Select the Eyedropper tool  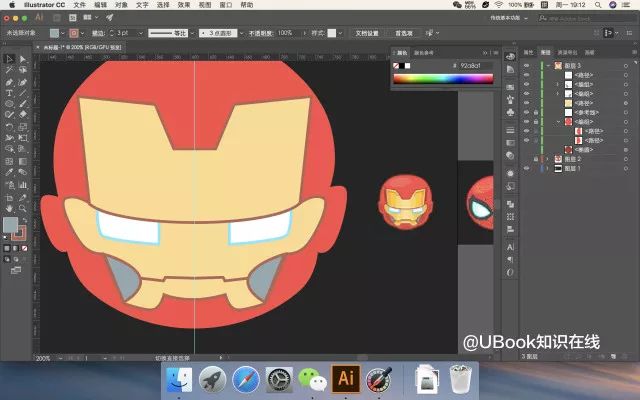click(9, 173)
